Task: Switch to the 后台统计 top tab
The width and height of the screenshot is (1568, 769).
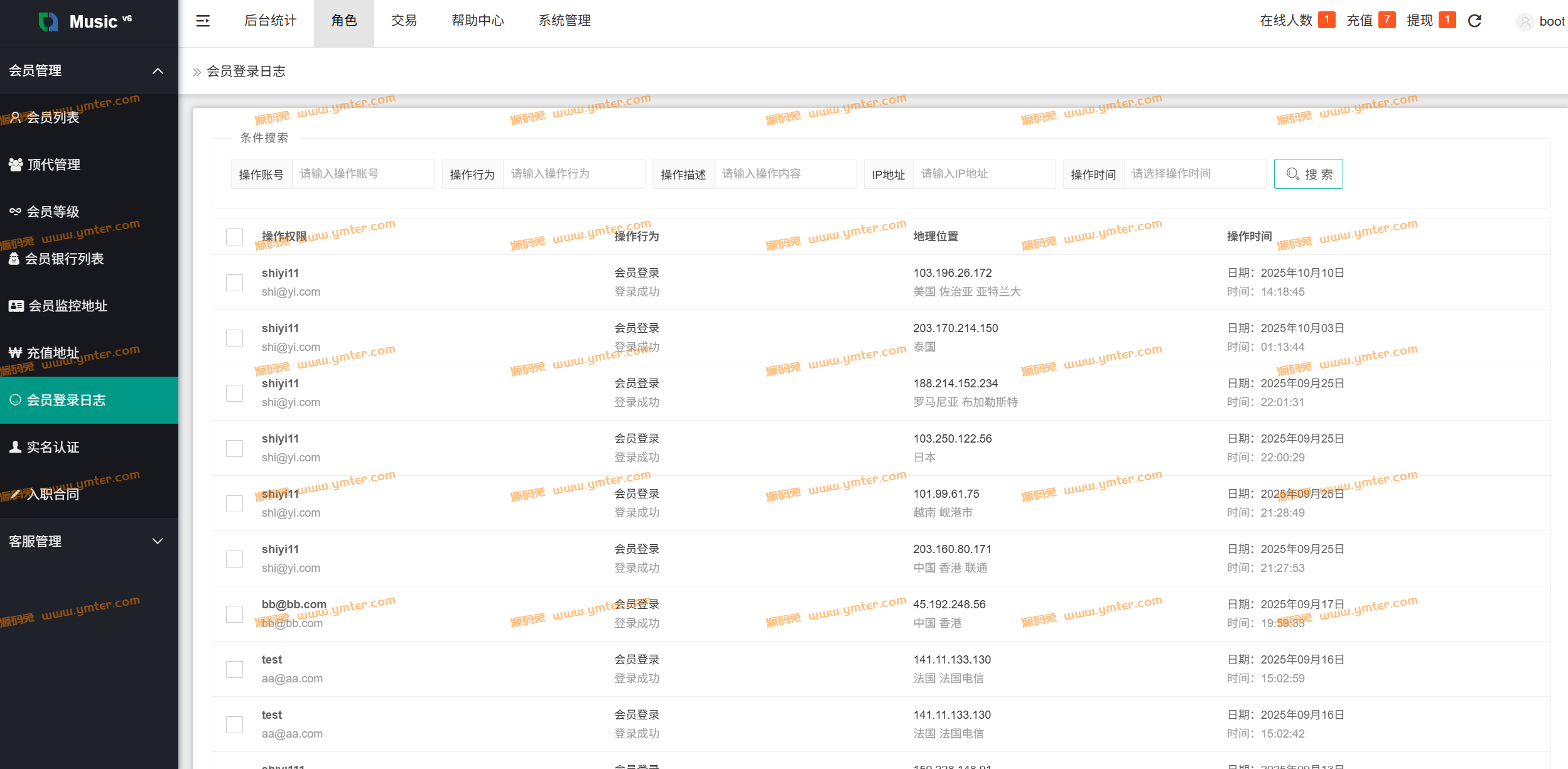Action: (x=270, y=21)
